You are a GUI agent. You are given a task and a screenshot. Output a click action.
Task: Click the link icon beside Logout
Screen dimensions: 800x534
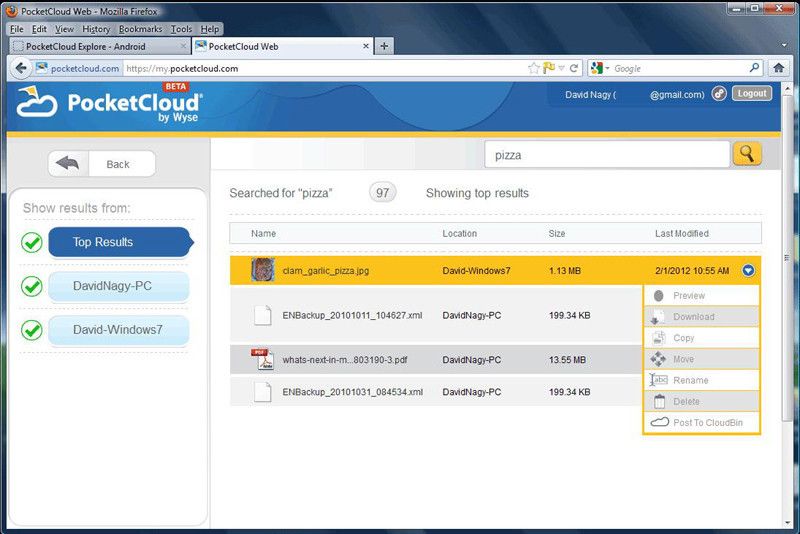[x=719, y=93]
